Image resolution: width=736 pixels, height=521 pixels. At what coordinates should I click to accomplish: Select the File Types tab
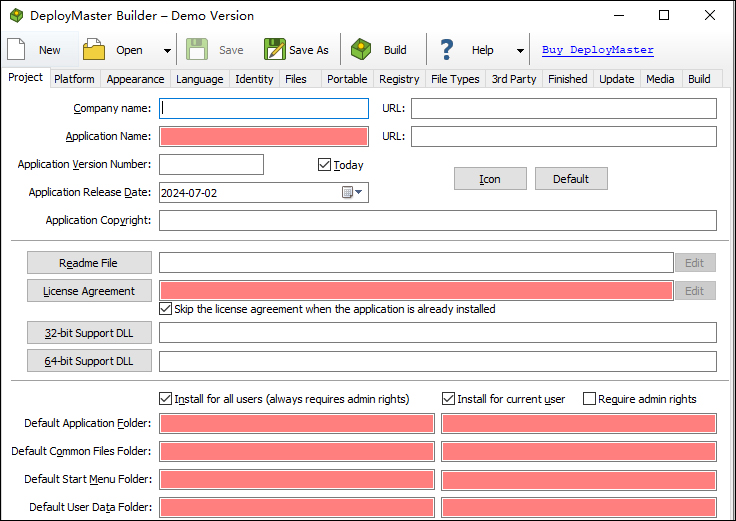(455, 79)
